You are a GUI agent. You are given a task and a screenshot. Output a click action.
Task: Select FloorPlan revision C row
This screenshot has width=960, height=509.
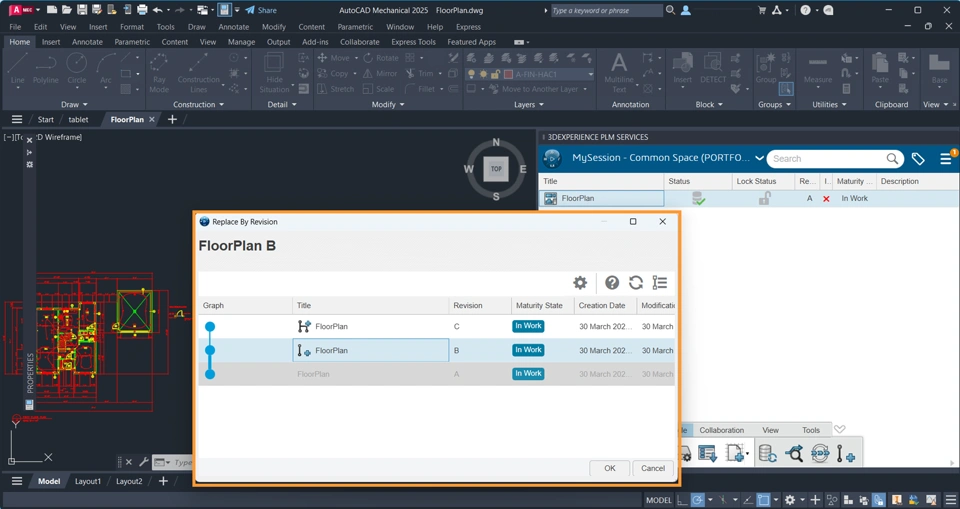437,326
